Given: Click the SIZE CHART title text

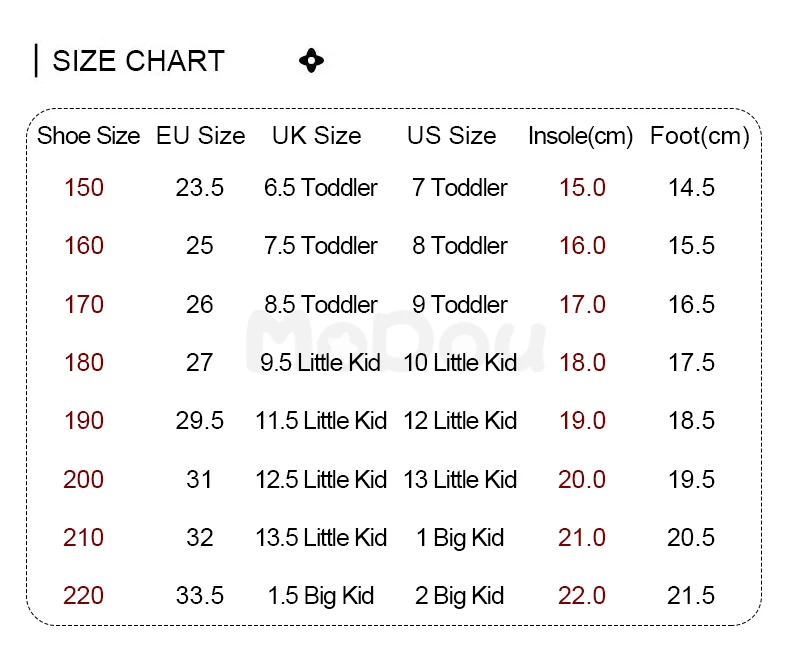Looking at the screenshot, I should click(x=138, y=61).
